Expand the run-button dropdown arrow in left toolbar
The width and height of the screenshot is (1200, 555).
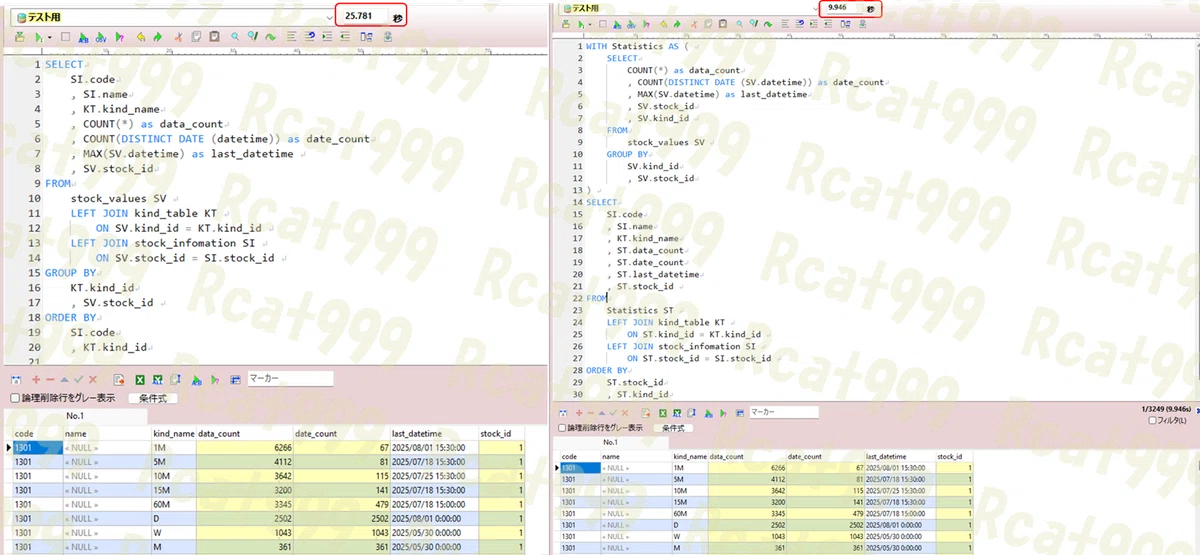50,38
